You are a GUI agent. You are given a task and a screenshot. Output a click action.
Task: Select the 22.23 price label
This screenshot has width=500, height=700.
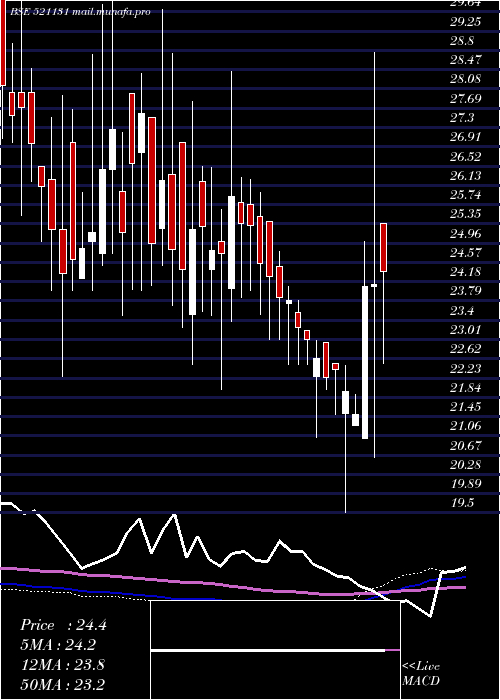(x=465, y=368)
